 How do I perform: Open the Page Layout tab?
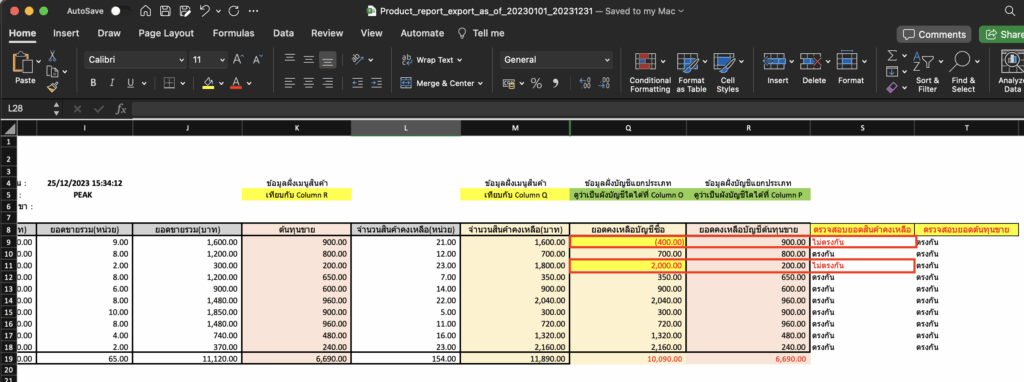point(166,33)
